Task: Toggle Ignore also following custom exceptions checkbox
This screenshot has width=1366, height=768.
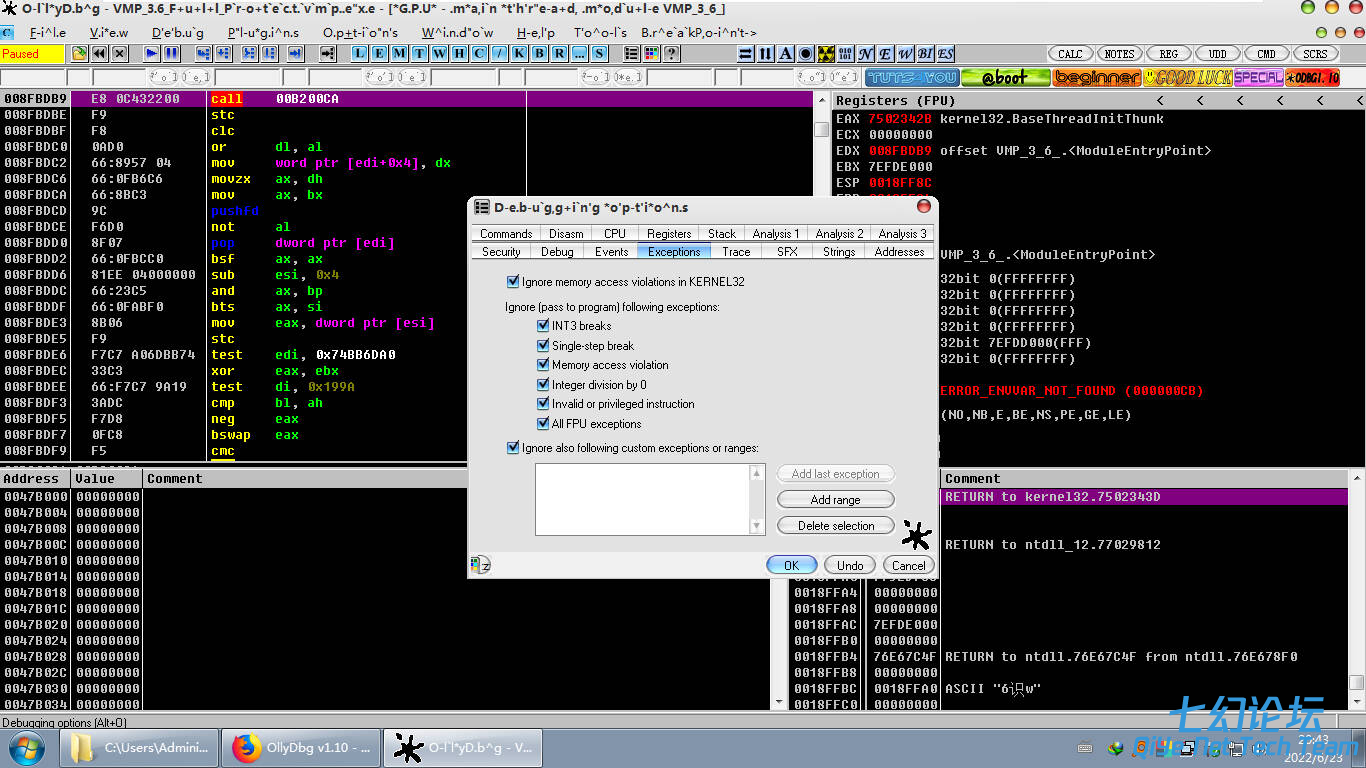Action: [x=514, y=448]
